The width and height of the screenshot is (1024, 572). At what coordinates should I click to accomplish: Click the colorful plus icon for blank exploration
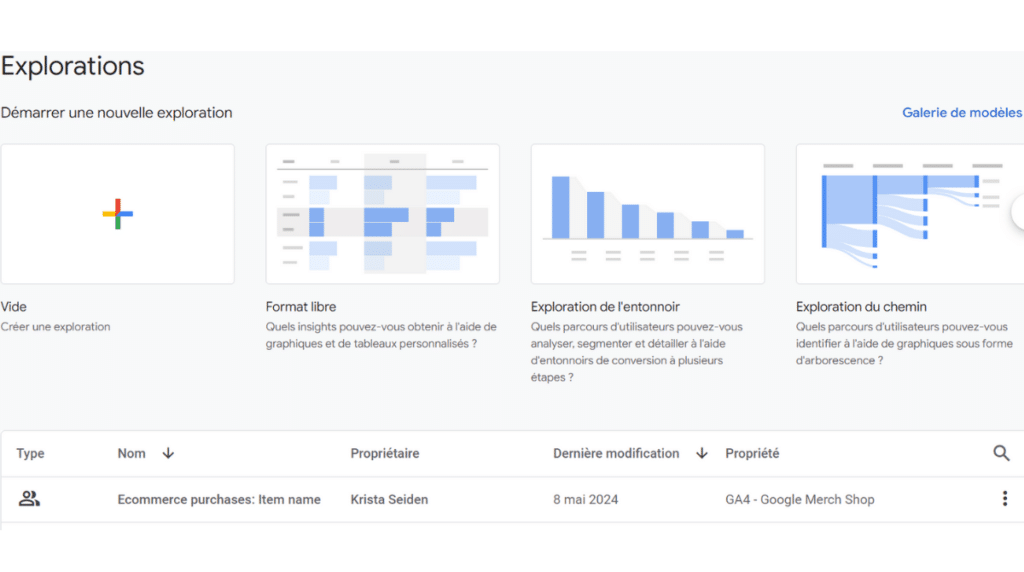pos(118,214)
